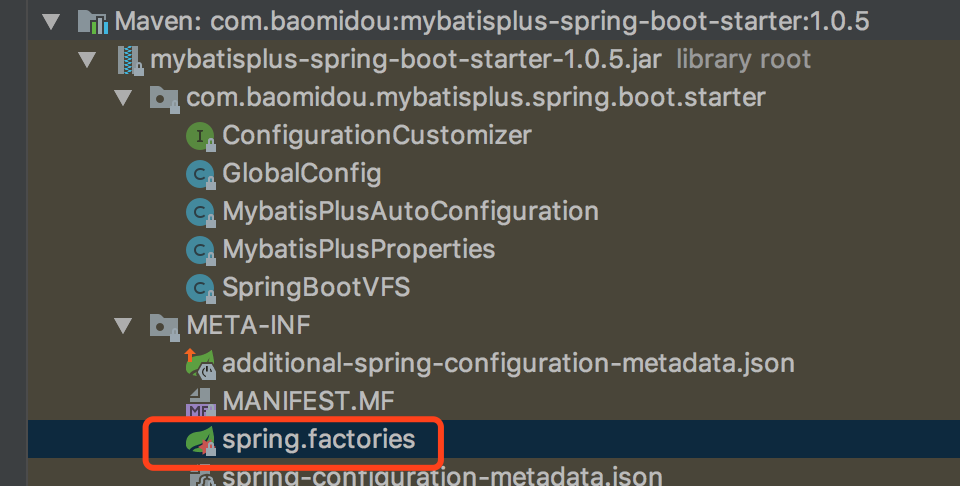Select the MybatisPlusAutoConfiguration class
960x486 pixels.
[410, 211]
